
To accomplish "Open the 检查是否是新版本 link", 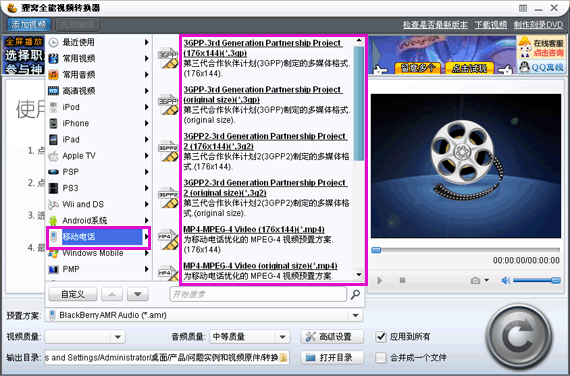I will click(435, 25).
